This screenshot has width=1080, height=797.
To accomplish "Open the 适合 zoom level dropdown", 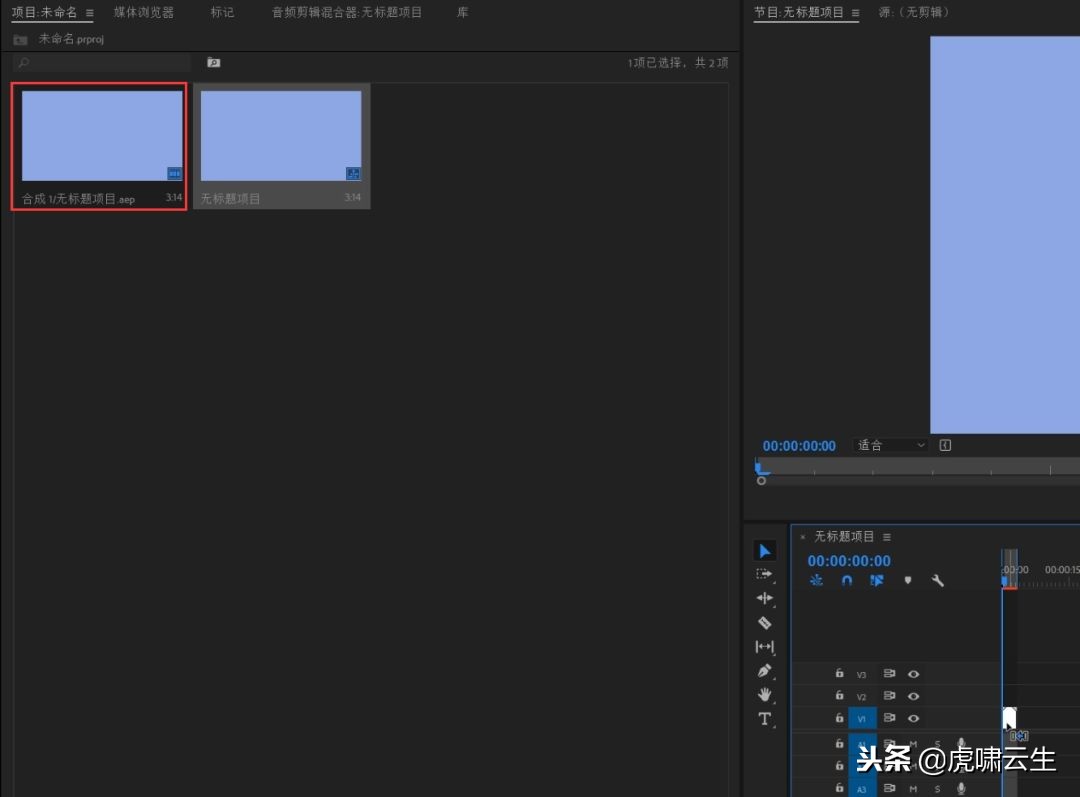I will point(888,445).
